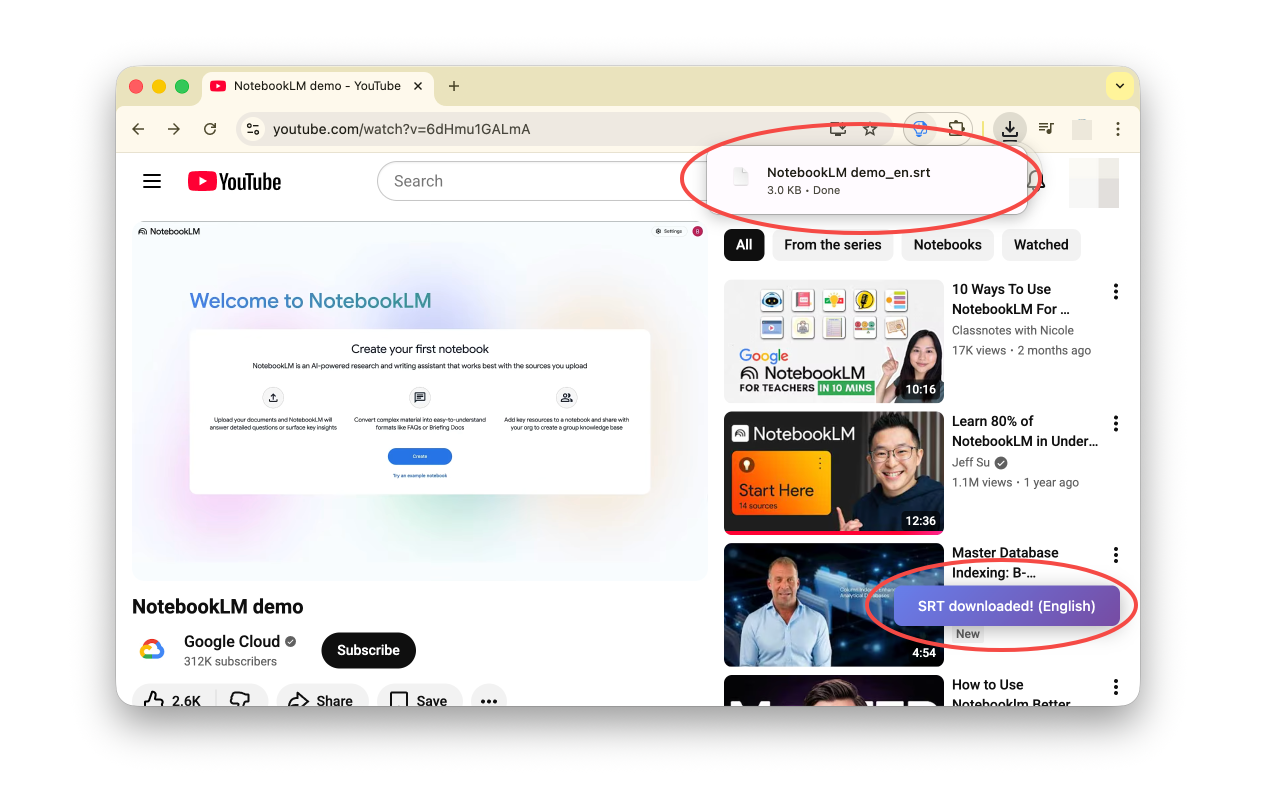Open Chrome's three-dot browser menu

[x=1118, y=129]
